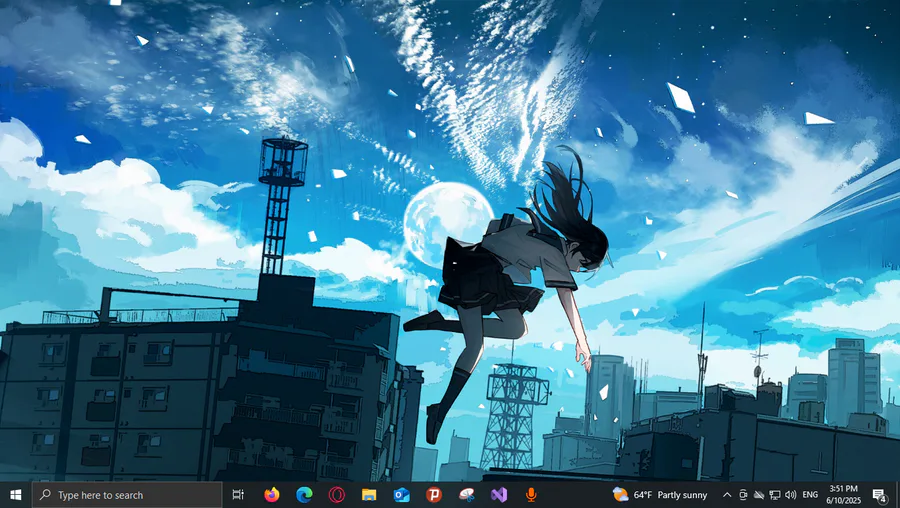Screen dimensions: 900x508
Task: Open the notification center with 4 alerts
Action: [879, 495]
